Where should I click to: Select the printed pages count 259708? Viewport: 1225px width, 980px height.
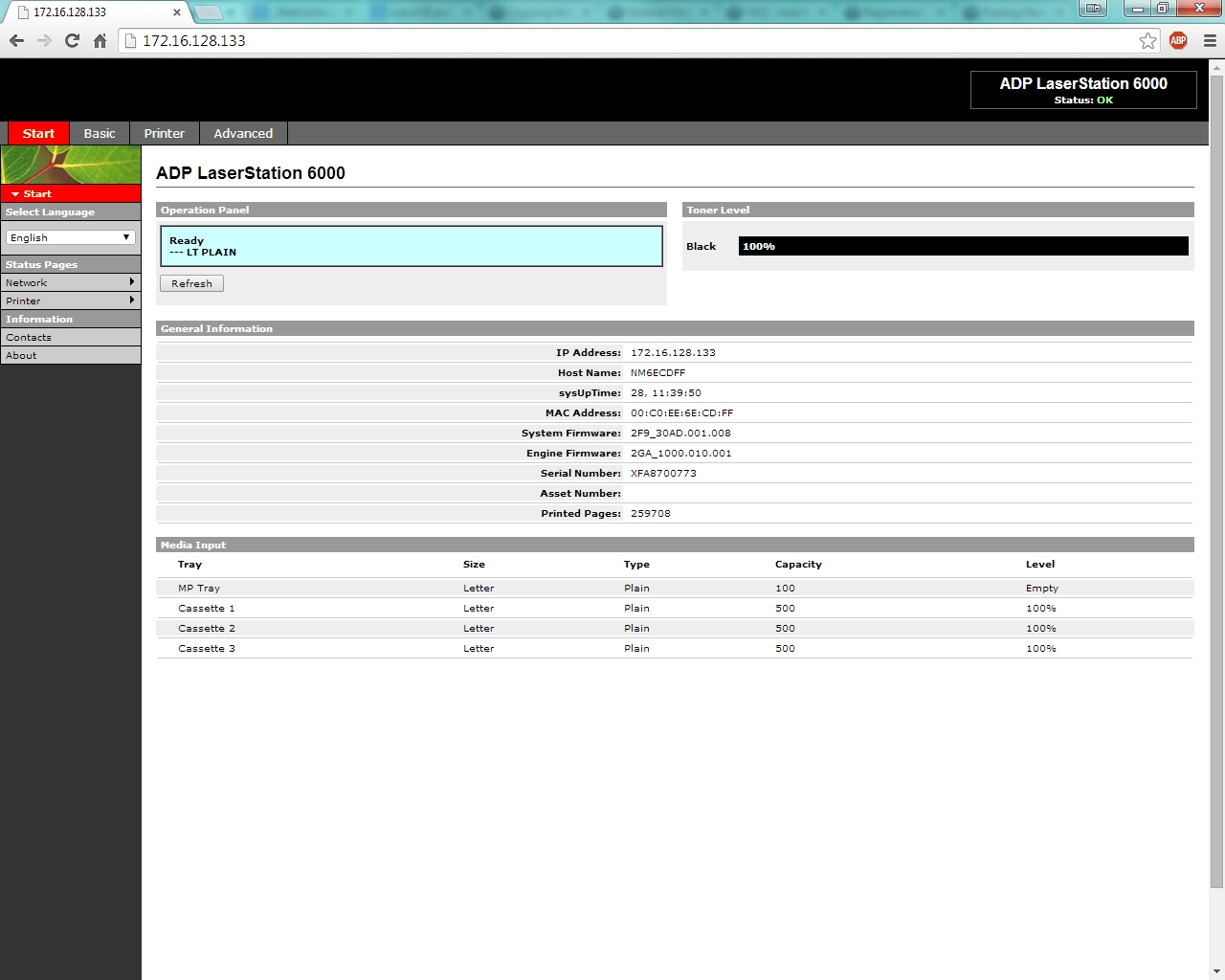click(651, 513)
